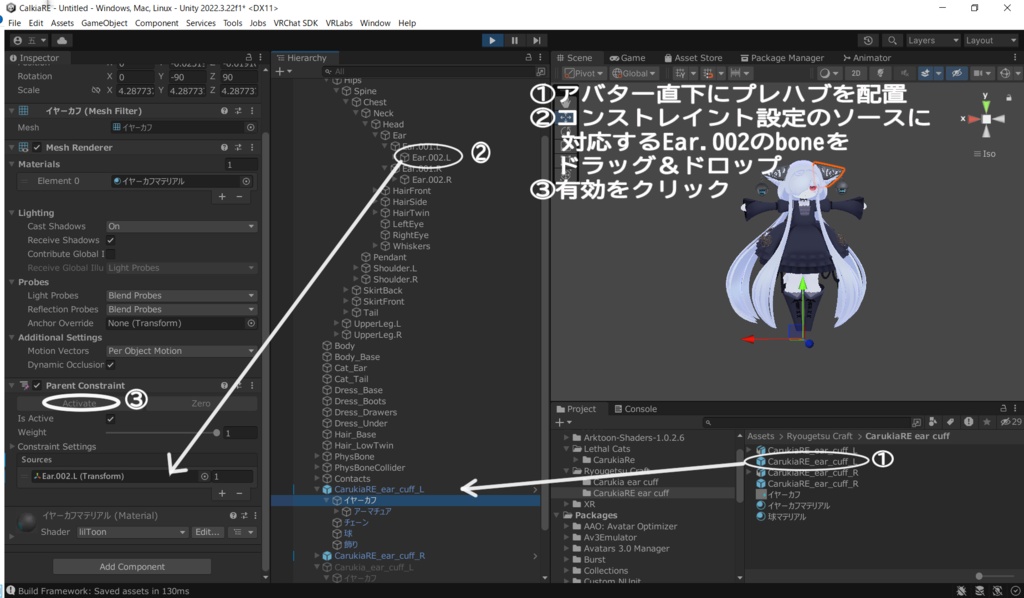This screenshot has height=598, width=1024.
Task: Click the snap increment magnet icon
Action: [711, 73]
